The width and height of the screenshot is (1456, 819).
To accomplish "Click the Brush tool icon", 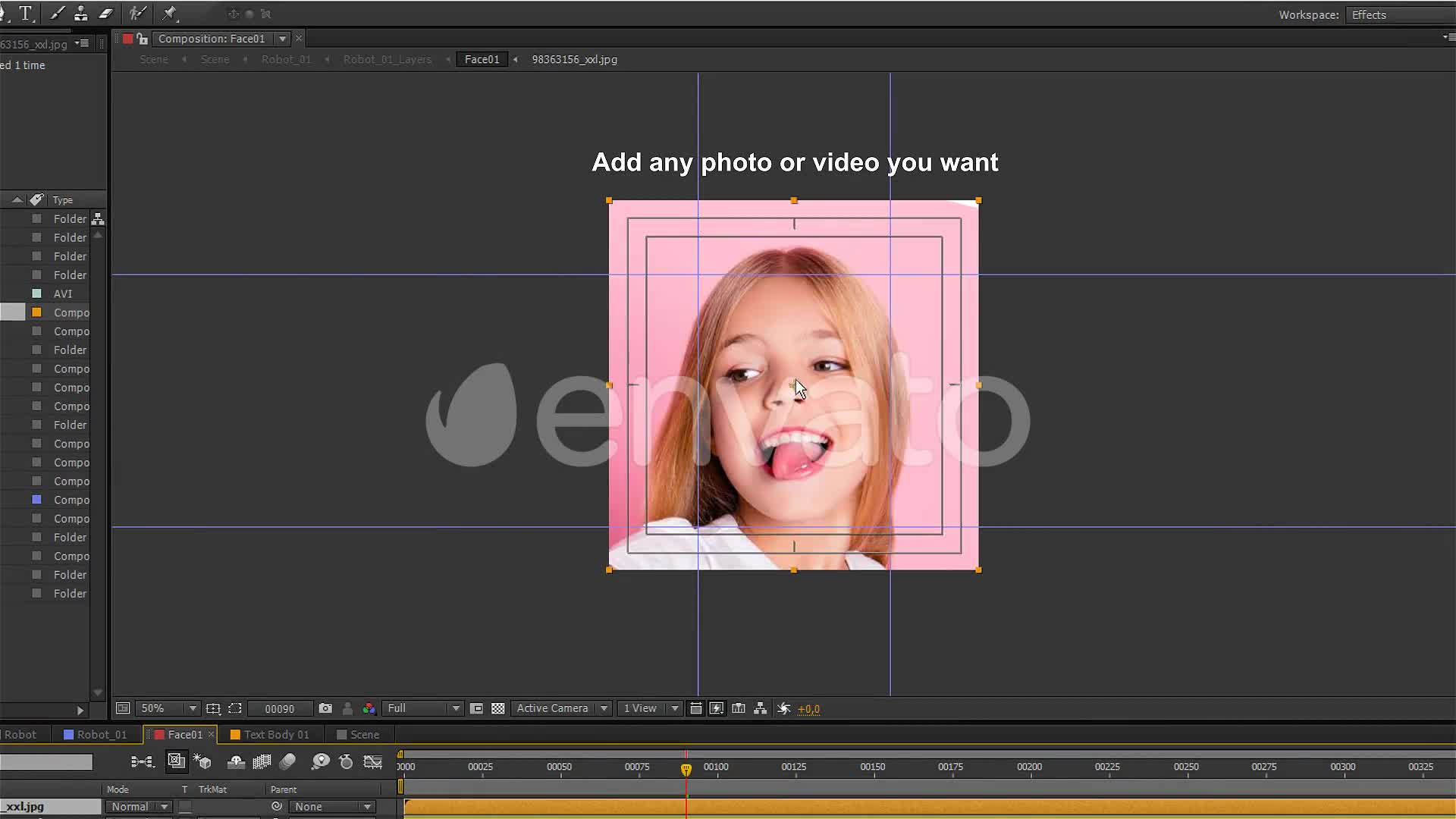I will click(x=55, y=14).
